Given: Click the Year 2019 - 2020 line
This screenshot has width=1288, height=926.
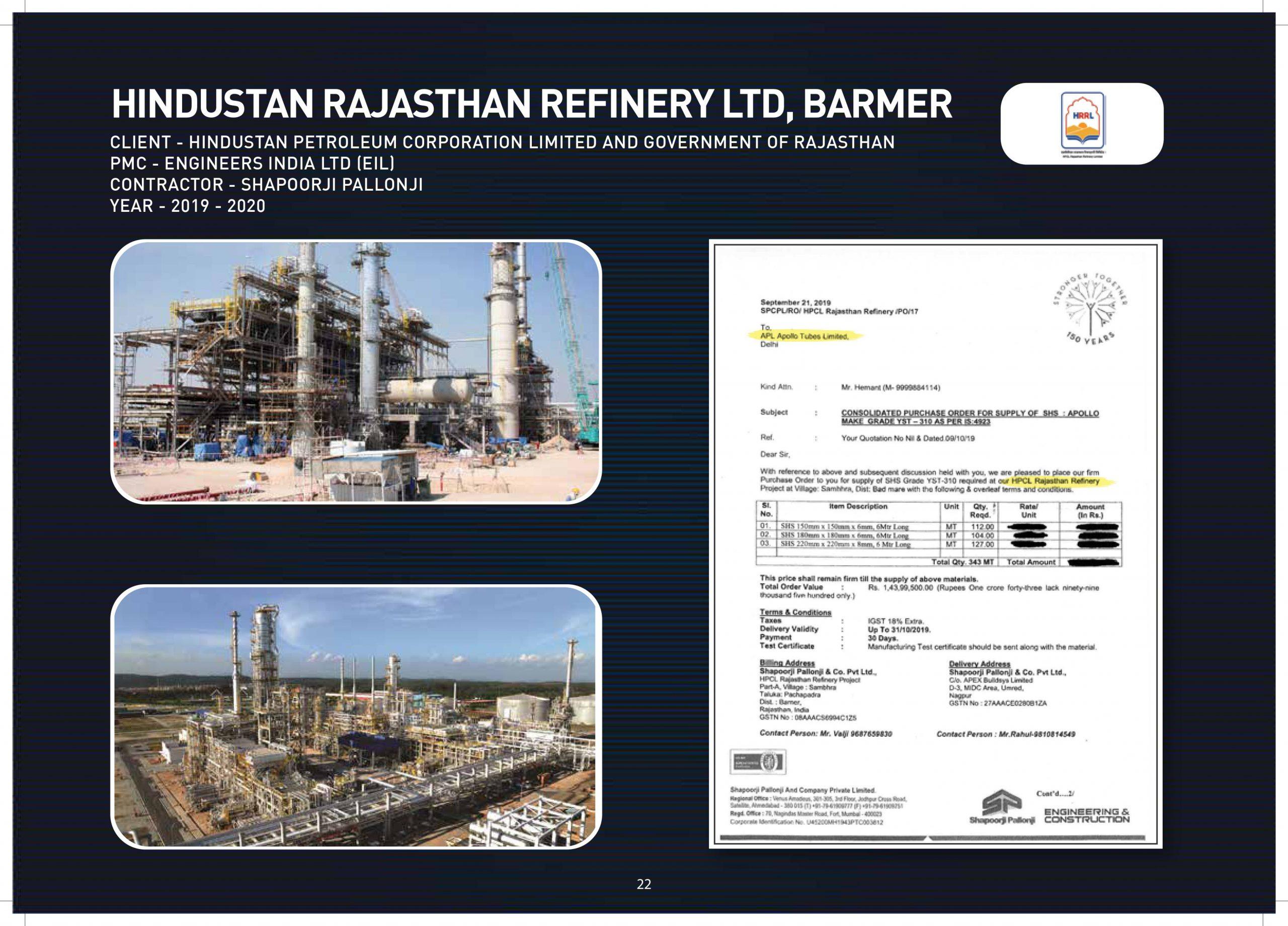Looking at the screenshot, I should pos(188,206).
